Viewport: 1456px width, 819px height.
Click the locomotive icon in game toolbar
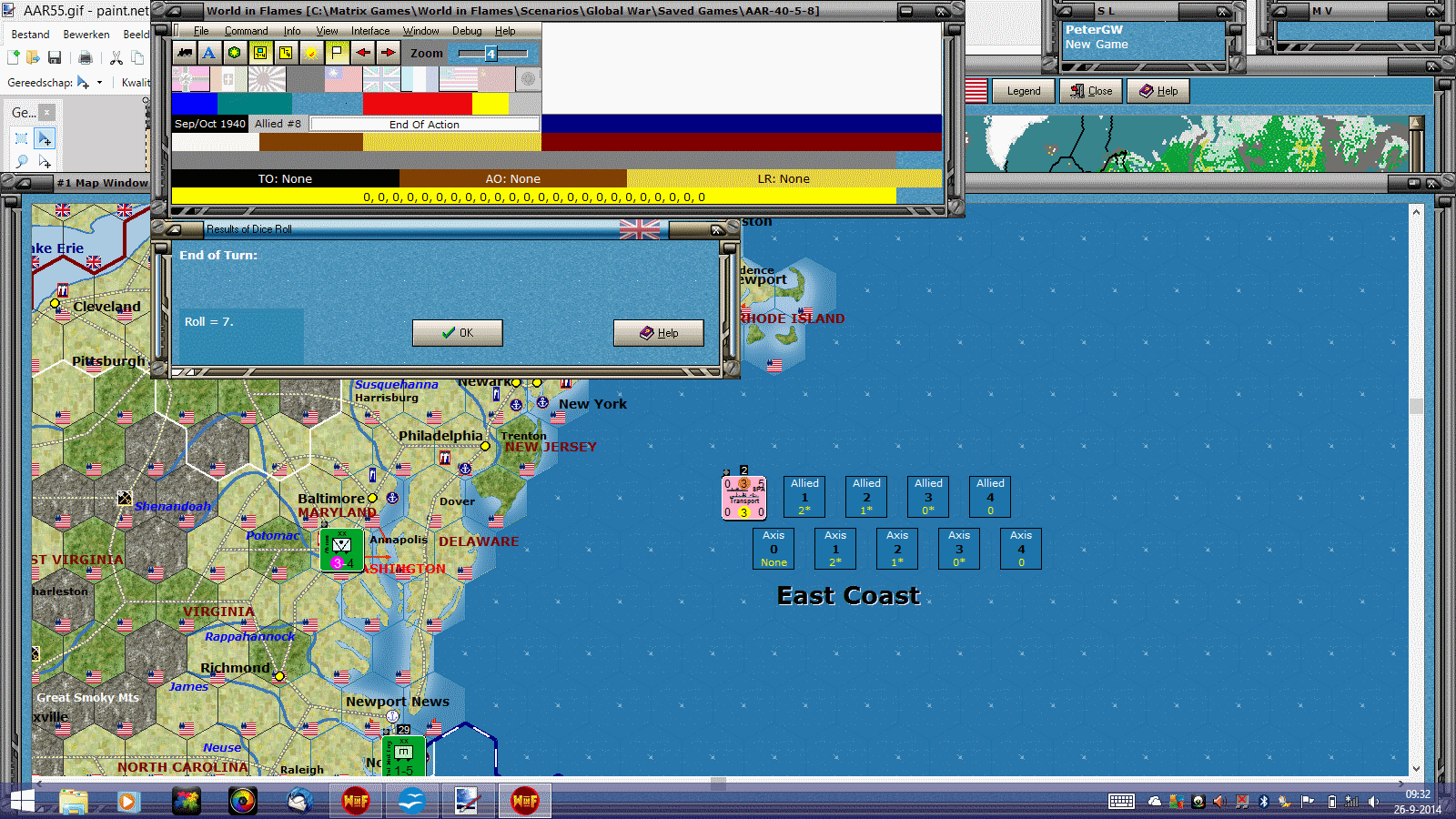(x=185, y=53)
